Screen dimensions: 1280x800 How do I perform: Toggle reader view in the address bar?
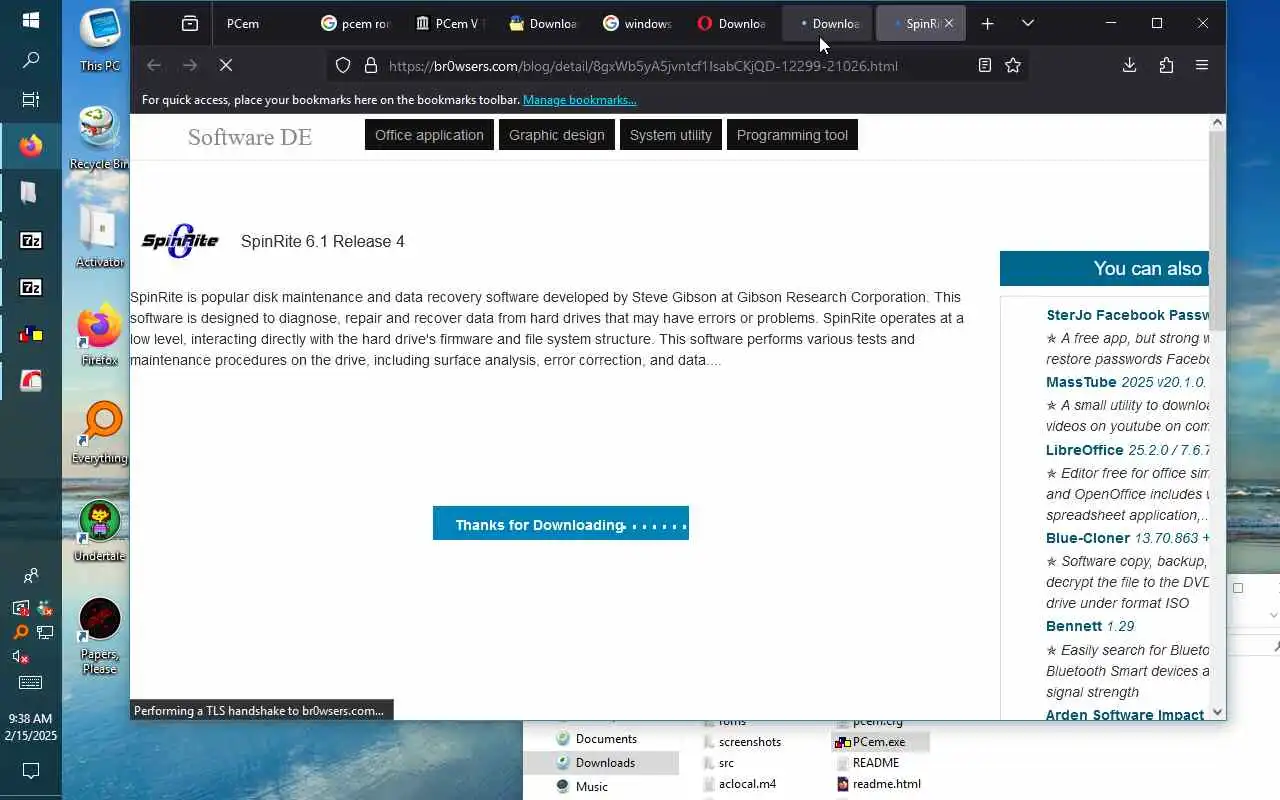[x=985, y=65]
